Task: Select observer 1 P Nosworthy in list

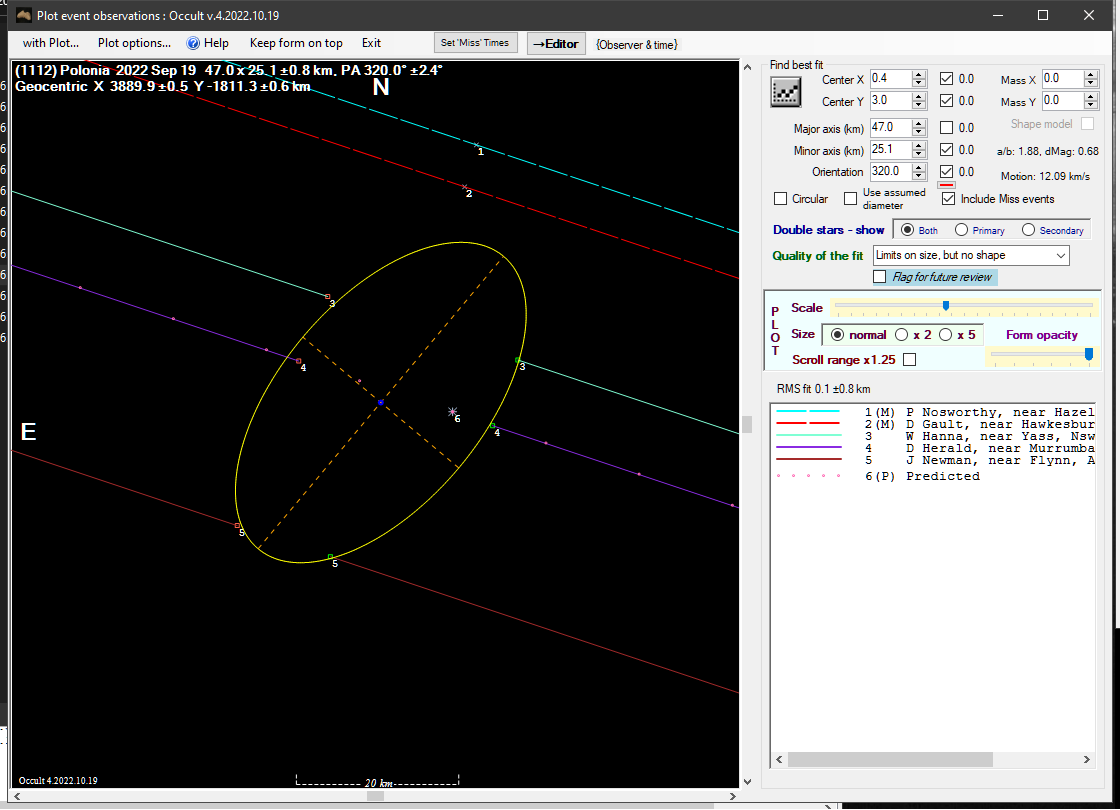Action: pos(933,412)
